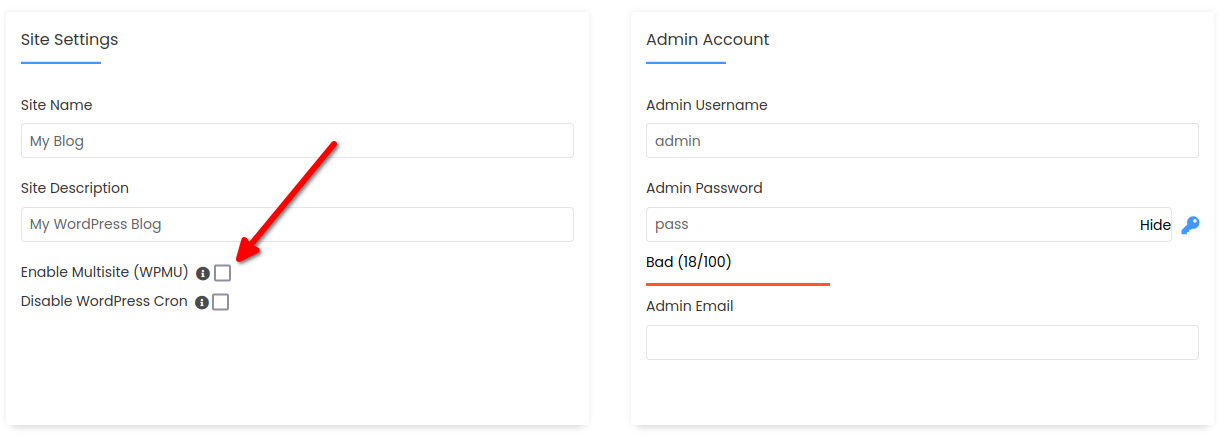
Task: Click the Disable WordPress Cron label text
Action: [x=104, y=301]
